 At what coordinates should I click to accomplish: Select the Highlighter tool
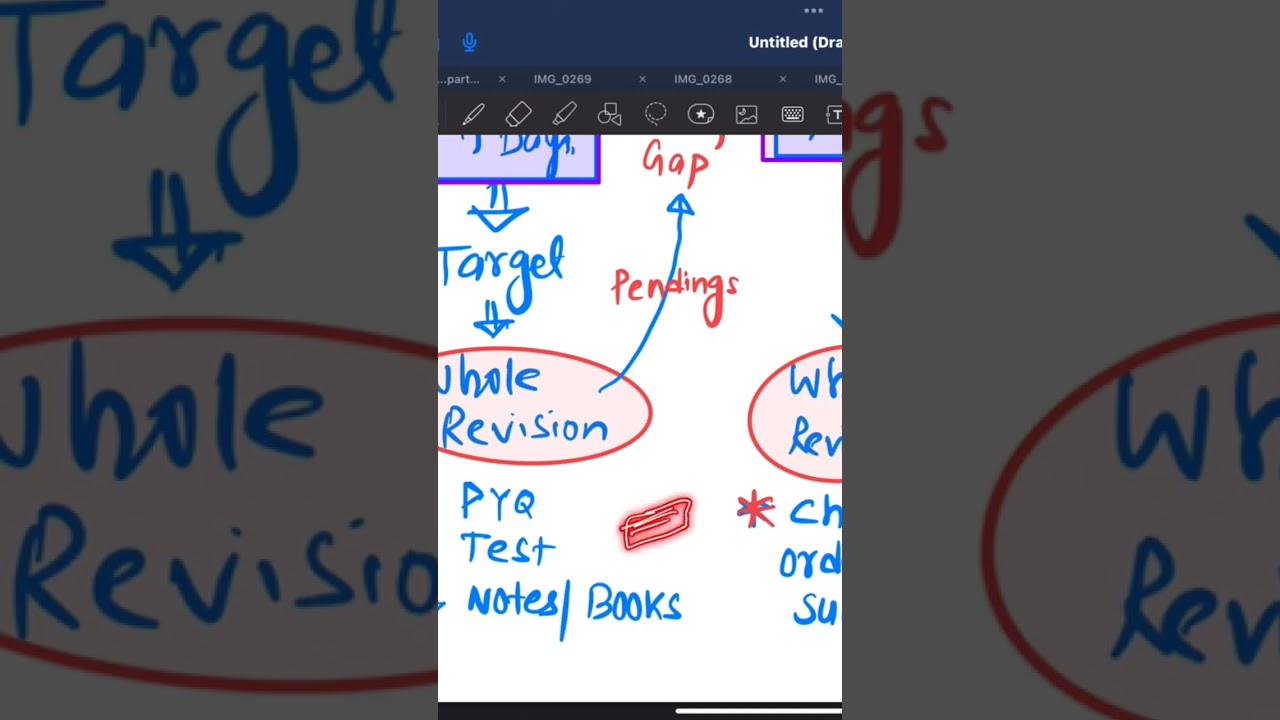564,114
